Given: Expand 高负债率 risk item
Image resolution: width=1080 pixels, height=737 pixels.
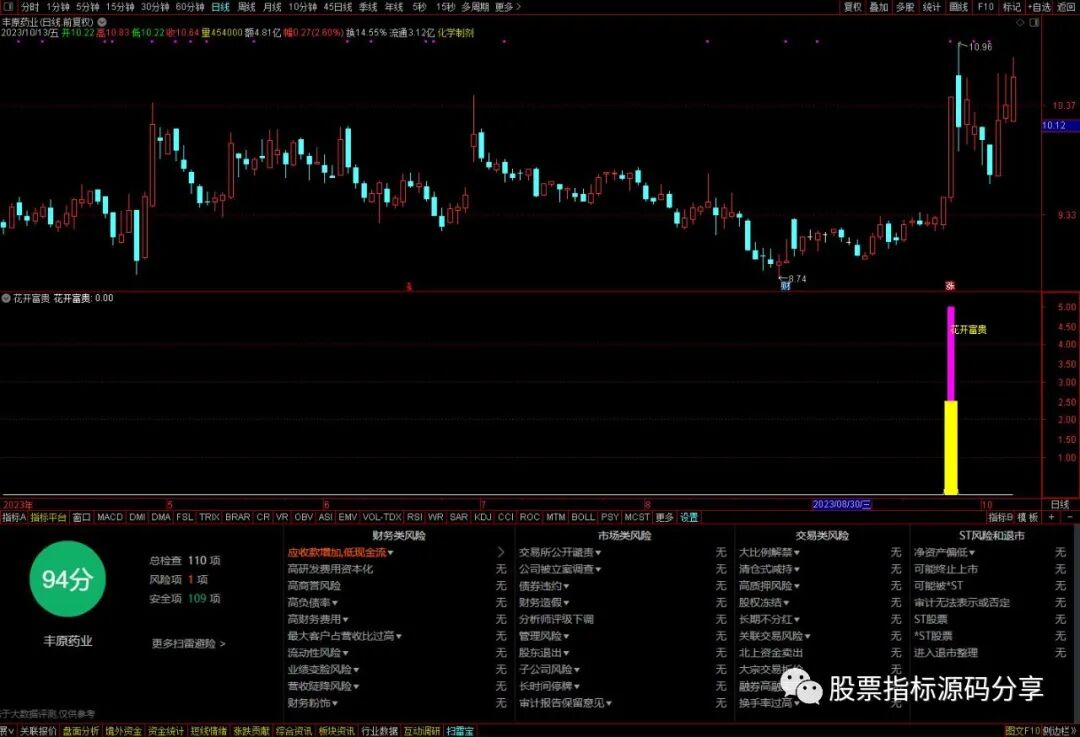Looking at the screenshot, I should [x=313, y=603].
